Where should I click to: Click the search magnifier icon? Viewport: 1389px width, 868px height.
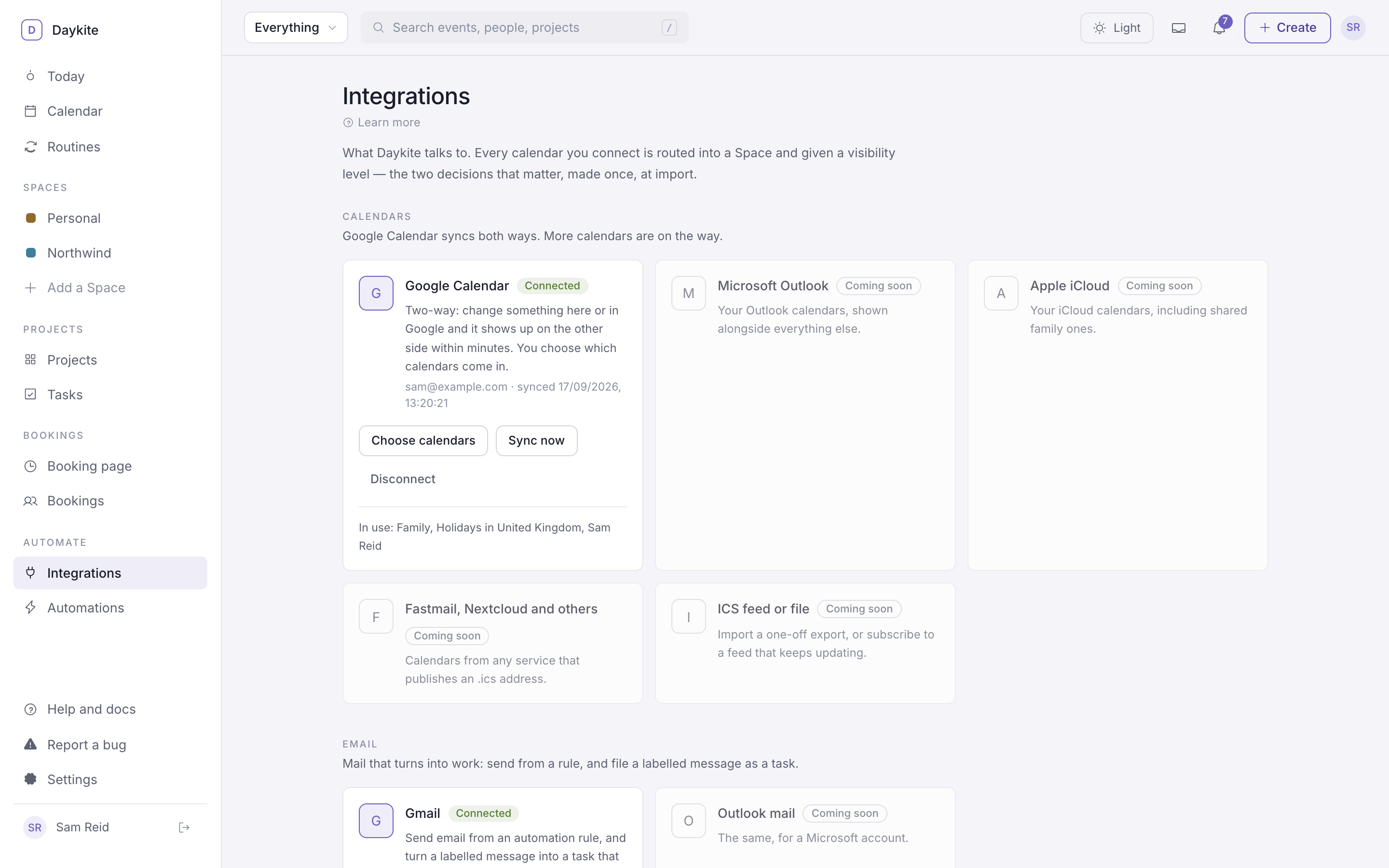point(378,27)
